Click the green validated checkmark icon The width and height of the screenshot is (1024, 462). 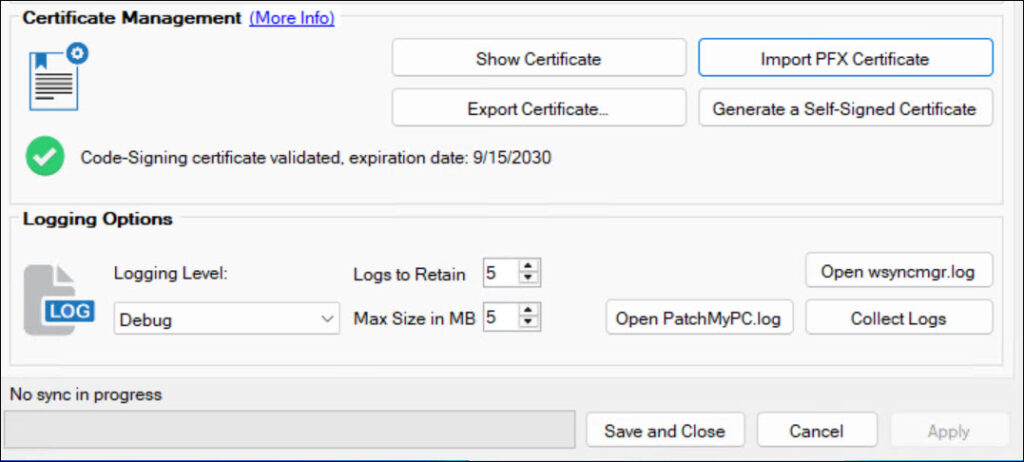pos(45,157)
